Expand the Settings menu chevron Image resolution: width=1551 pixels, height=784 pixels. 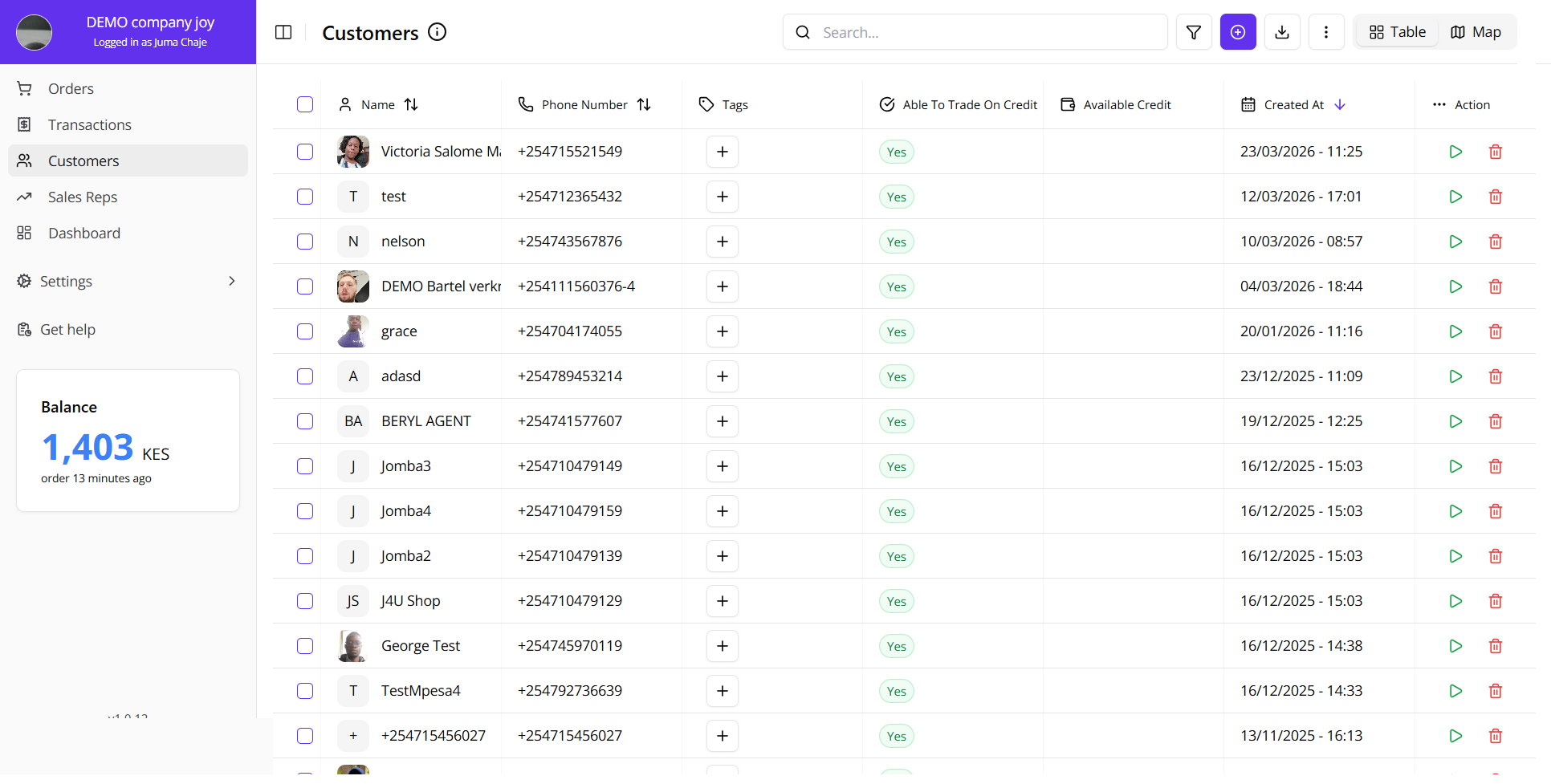coord(232,281)
